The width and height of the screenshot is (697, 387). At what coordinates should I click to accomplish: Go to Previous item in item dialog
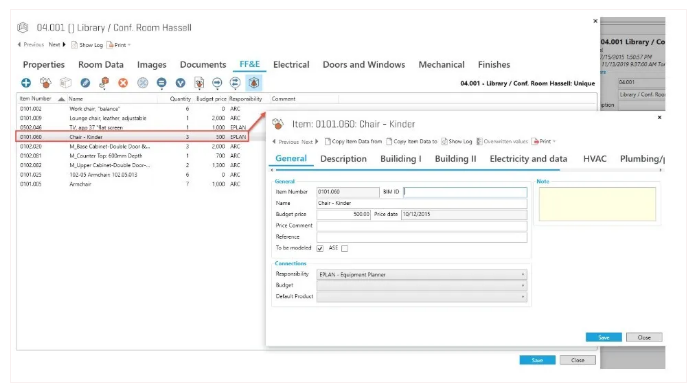(x=285, y=142)
